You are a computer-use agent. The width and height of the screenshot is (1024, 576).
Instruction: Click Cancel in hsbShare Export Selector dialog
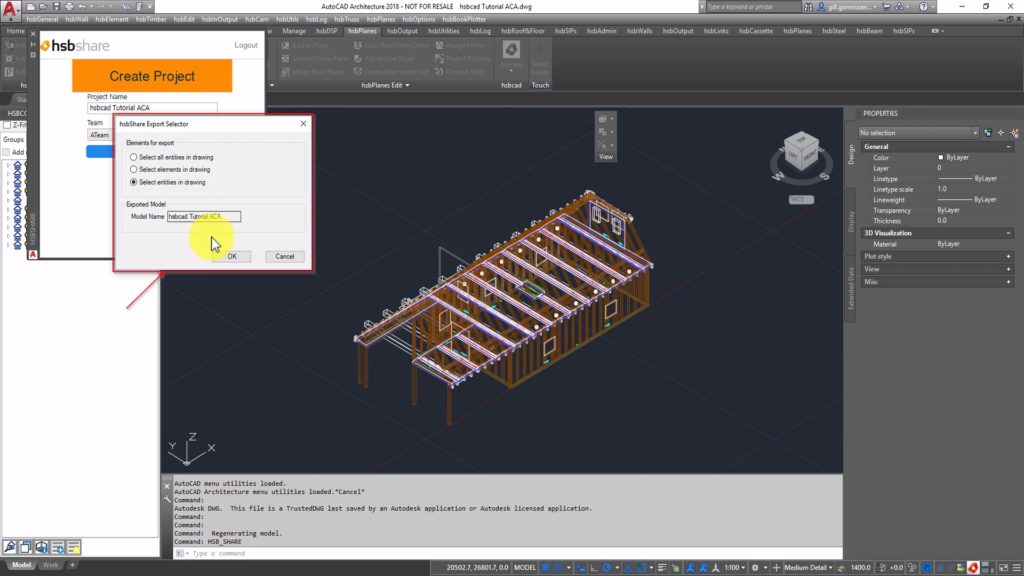click(285, 257)
